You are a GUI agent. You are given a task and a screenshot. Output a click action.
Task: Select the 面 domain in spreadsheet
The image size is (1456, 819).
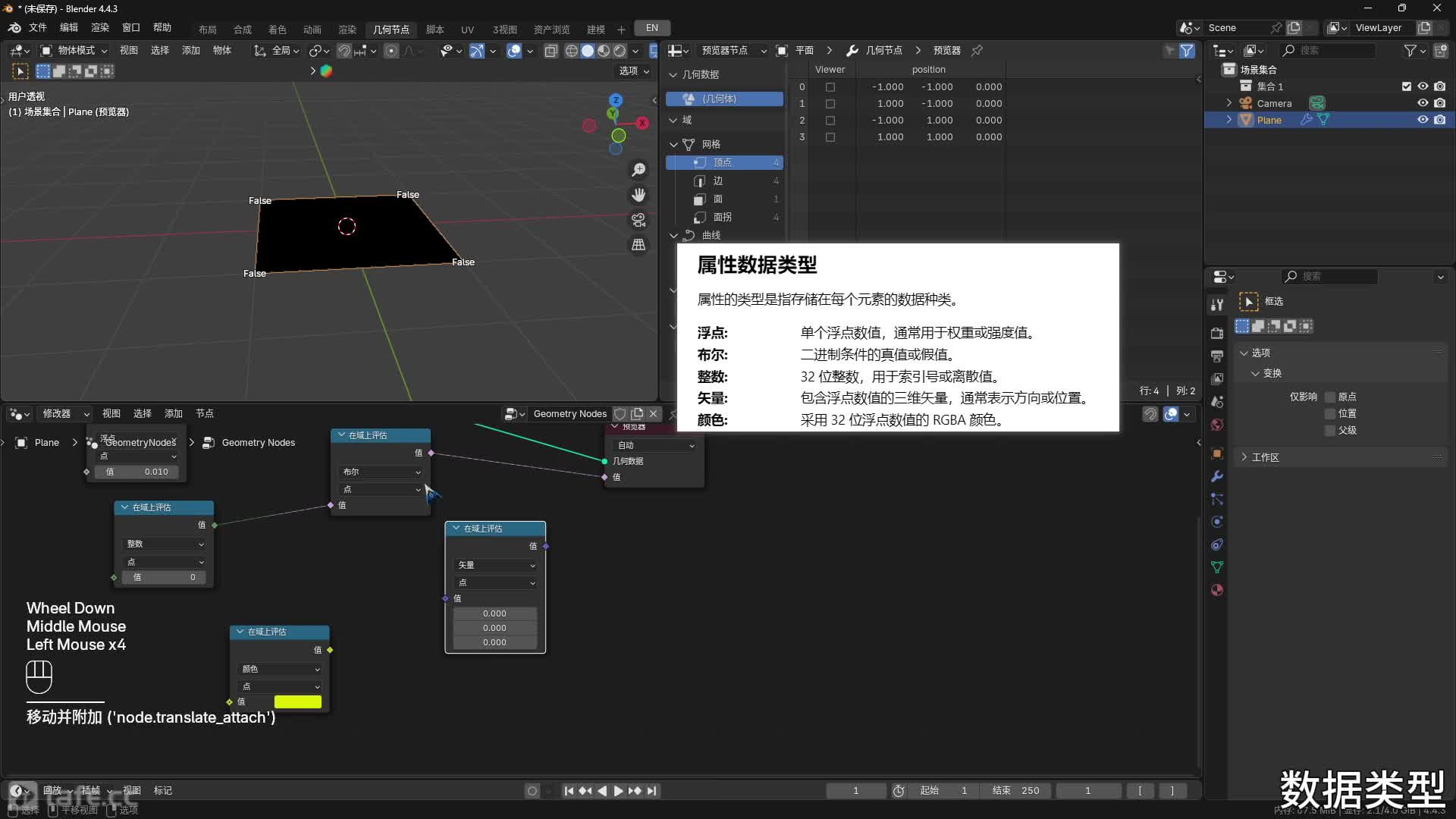(x=724, y=199)
